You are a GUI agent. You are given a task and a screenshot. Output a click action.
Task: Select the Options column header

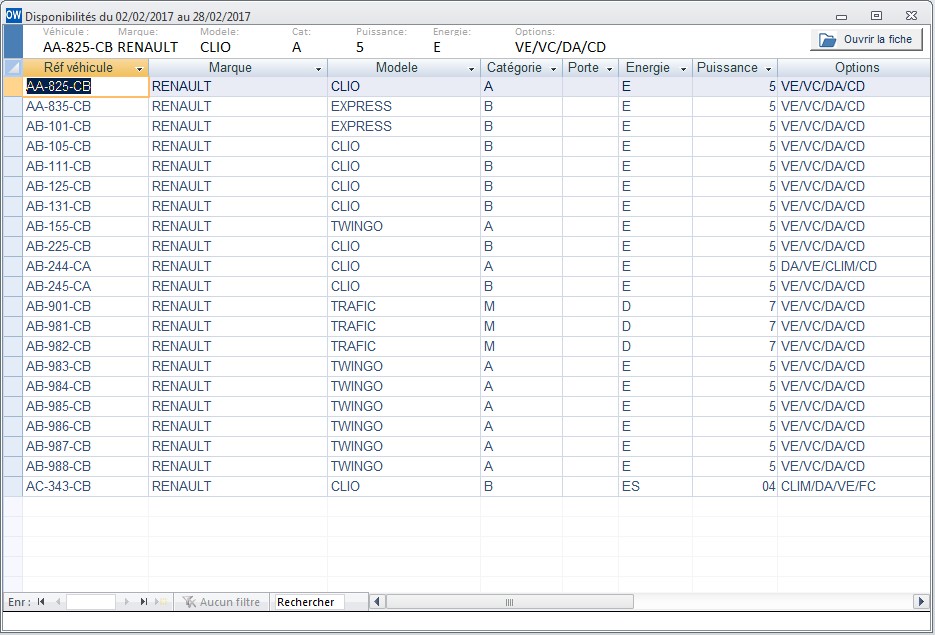coord(856,67)
